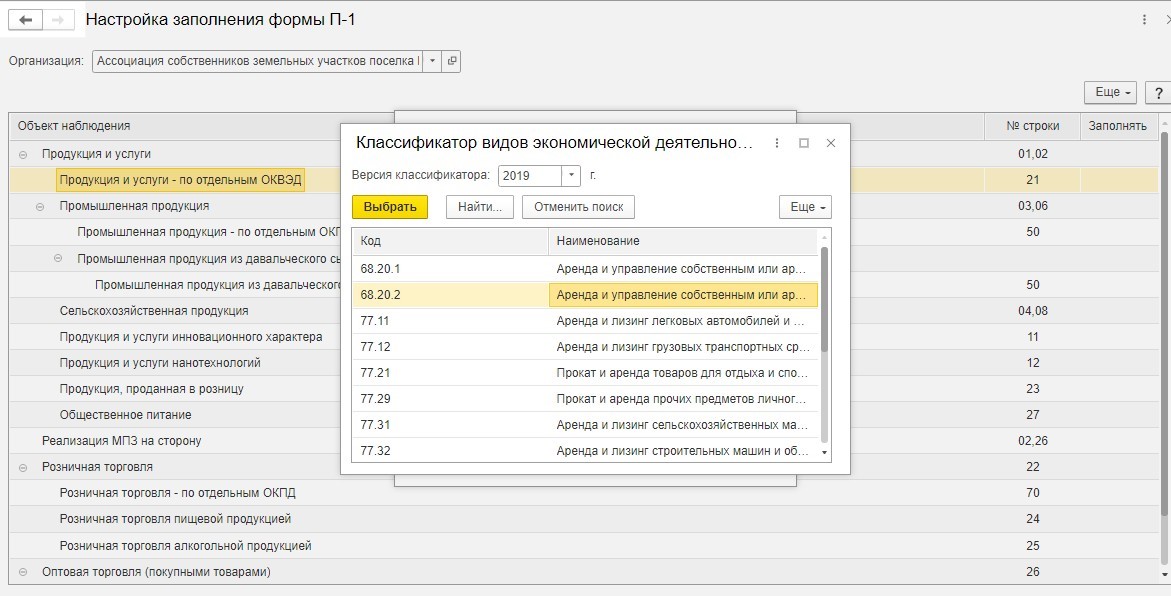This screenshot has width=1171, height=596.
Task: Click the Выбрать button
Action: coord(390,207)
